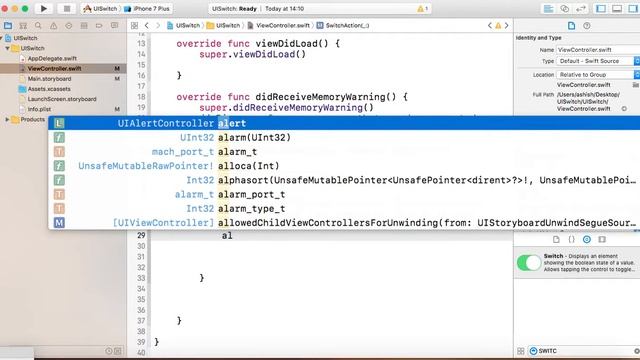Collapse the UISwitch group folder
640x360 pixels.
click(7, 48)
